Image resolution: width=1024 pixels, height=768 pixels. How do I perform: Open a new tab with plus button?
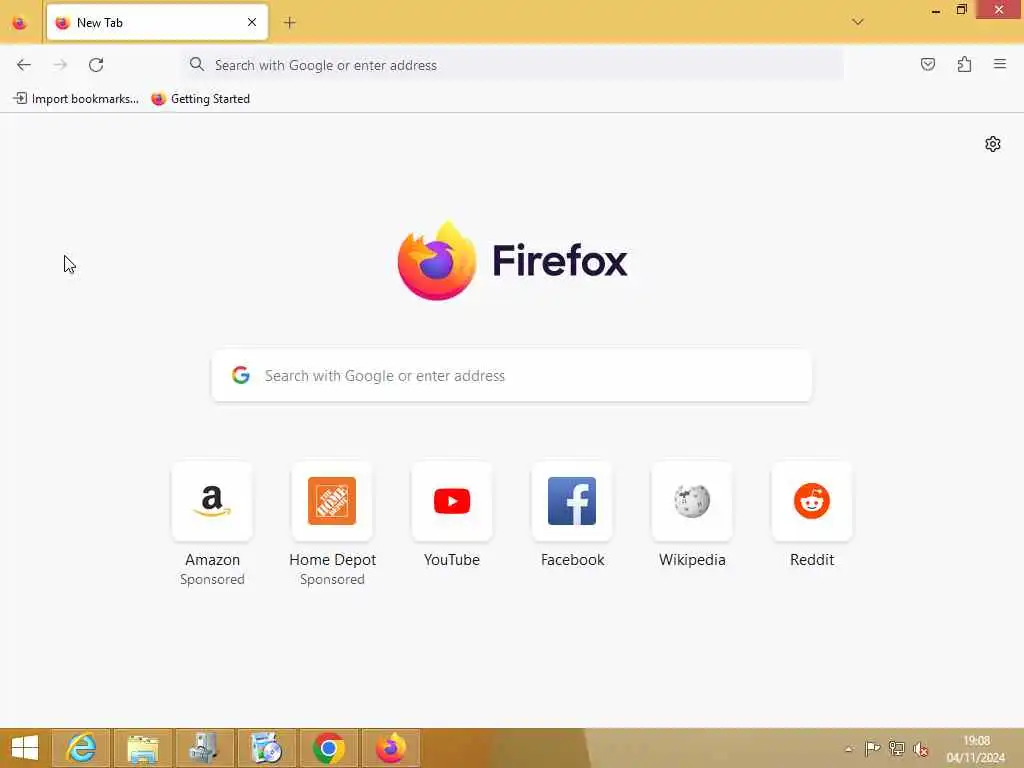289,23
